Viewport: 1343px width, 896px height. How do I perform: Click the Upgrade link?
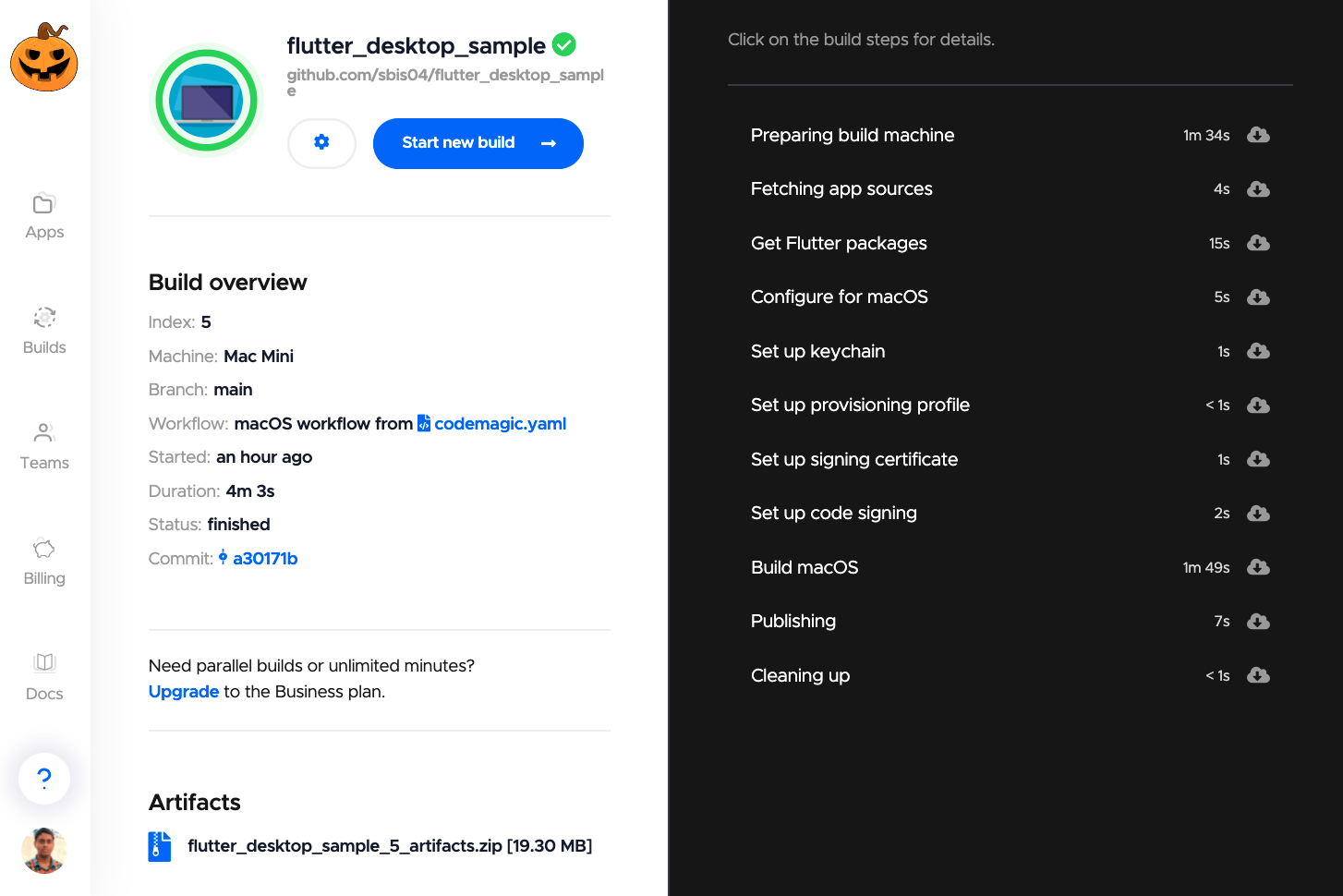click(x=184, y=692)
